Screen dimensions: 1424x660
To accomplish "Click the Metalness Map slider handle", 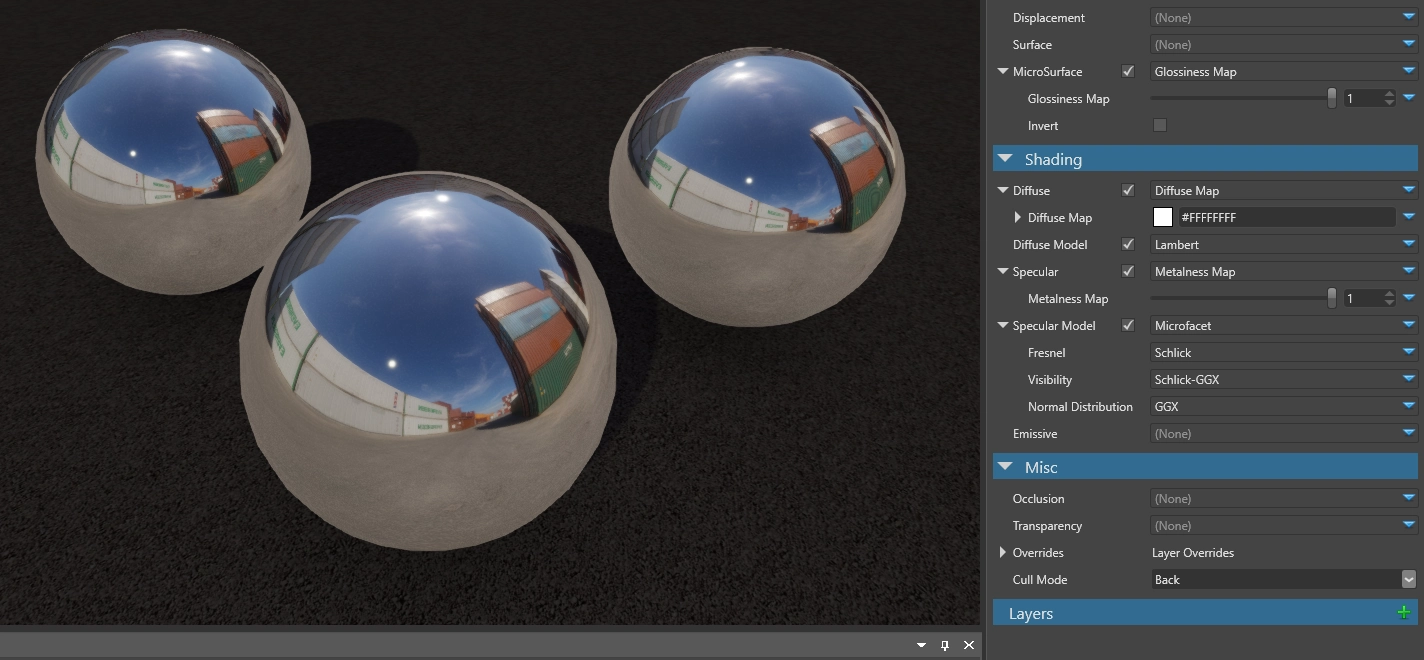I will pyautogui.click(x=1331, y=298).
